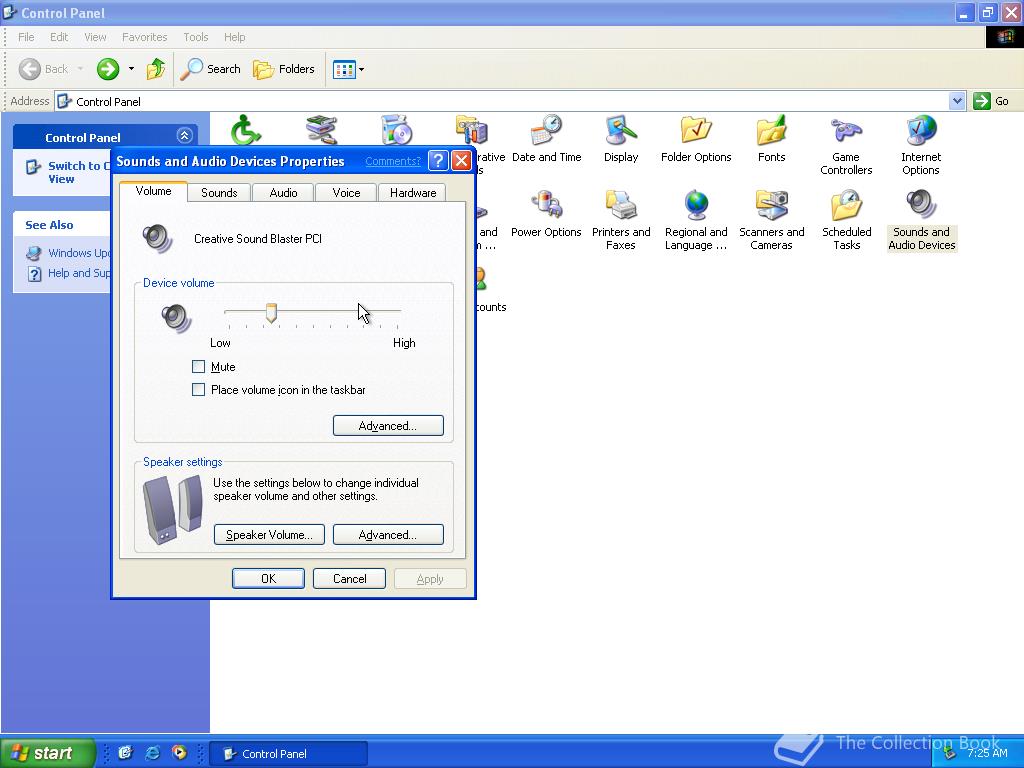The image size is (1024, 768).
Task: Click the Views toolbar icon
Action: click(x=344, y=69)
